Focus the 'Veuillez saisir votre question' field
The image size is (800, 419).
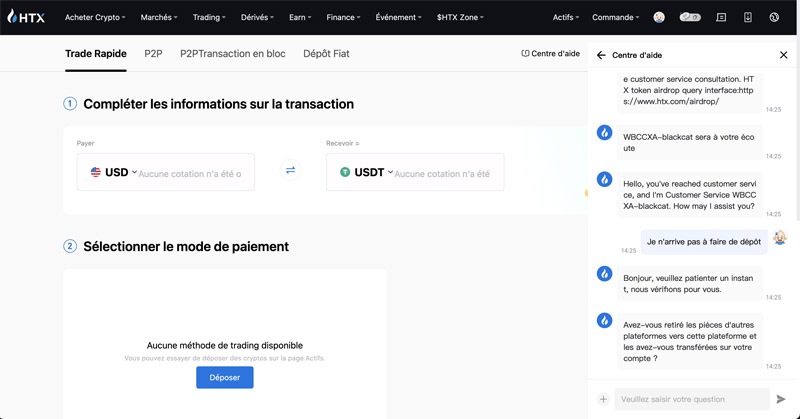pyautogui.click(x=692, y=399)
